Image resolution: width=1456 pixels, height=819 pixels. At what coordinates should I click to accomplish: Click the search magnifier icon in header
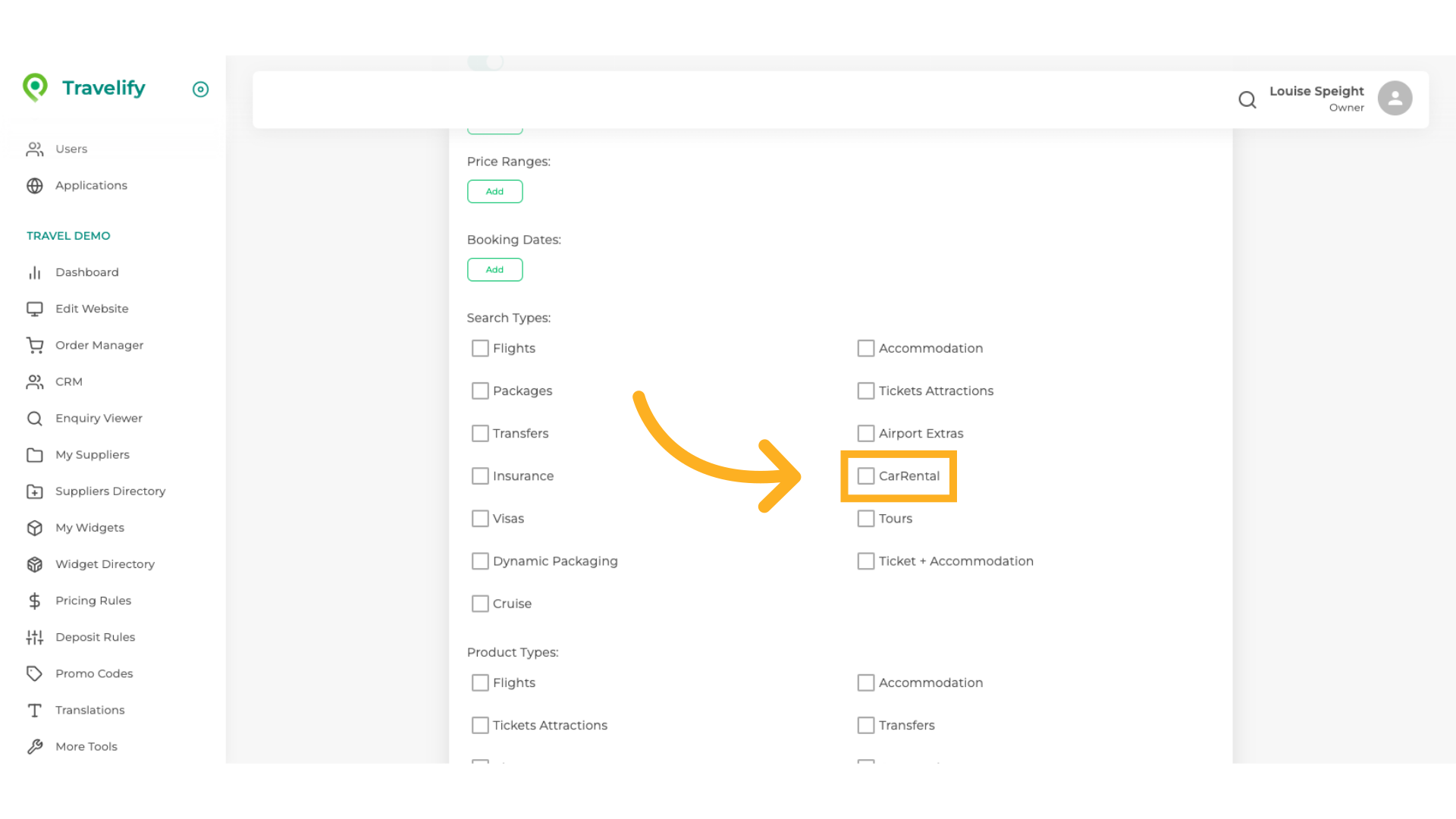[x=1247, y=99]
